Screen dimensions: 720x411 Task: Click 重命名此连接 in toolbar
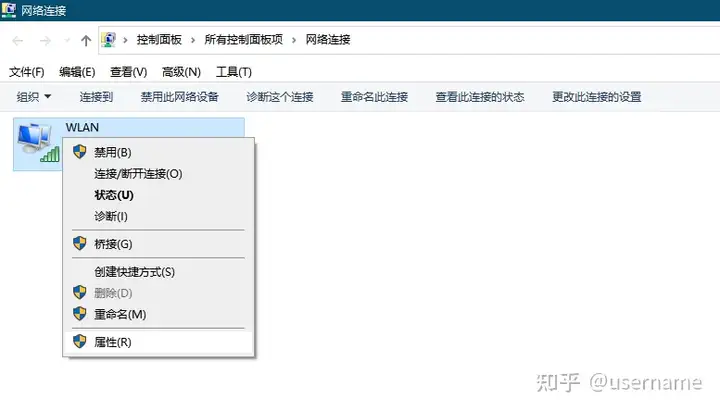click(x=374, y=97)
